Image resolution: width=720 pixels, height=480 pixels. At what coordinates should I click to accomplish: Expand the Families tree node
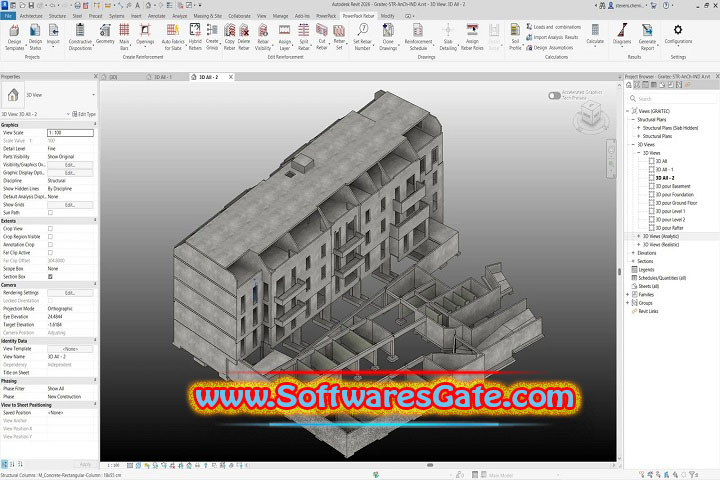[x=628, y=294]
